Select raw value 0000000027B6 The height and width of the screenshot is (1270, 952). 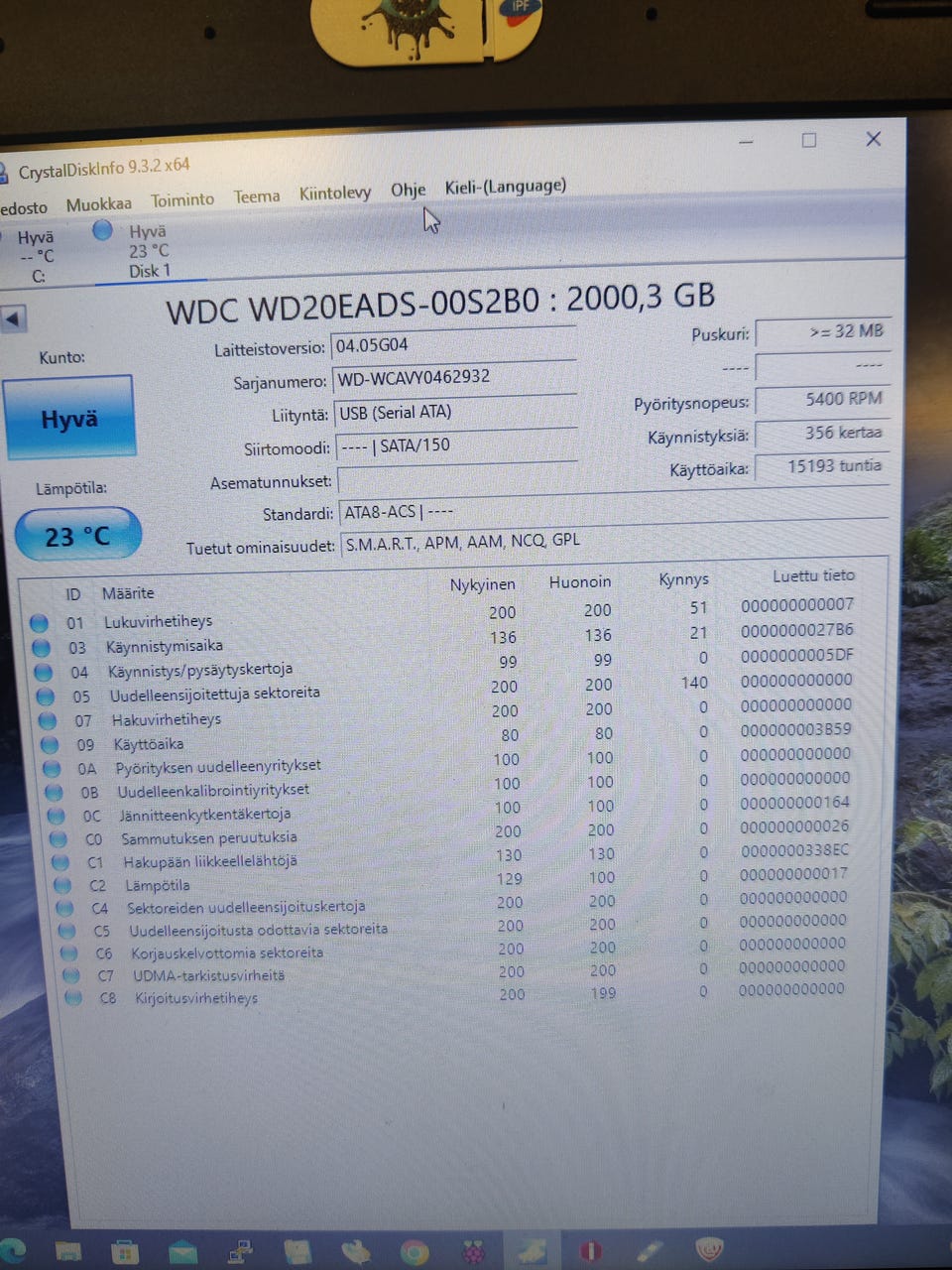coord(797,630)
